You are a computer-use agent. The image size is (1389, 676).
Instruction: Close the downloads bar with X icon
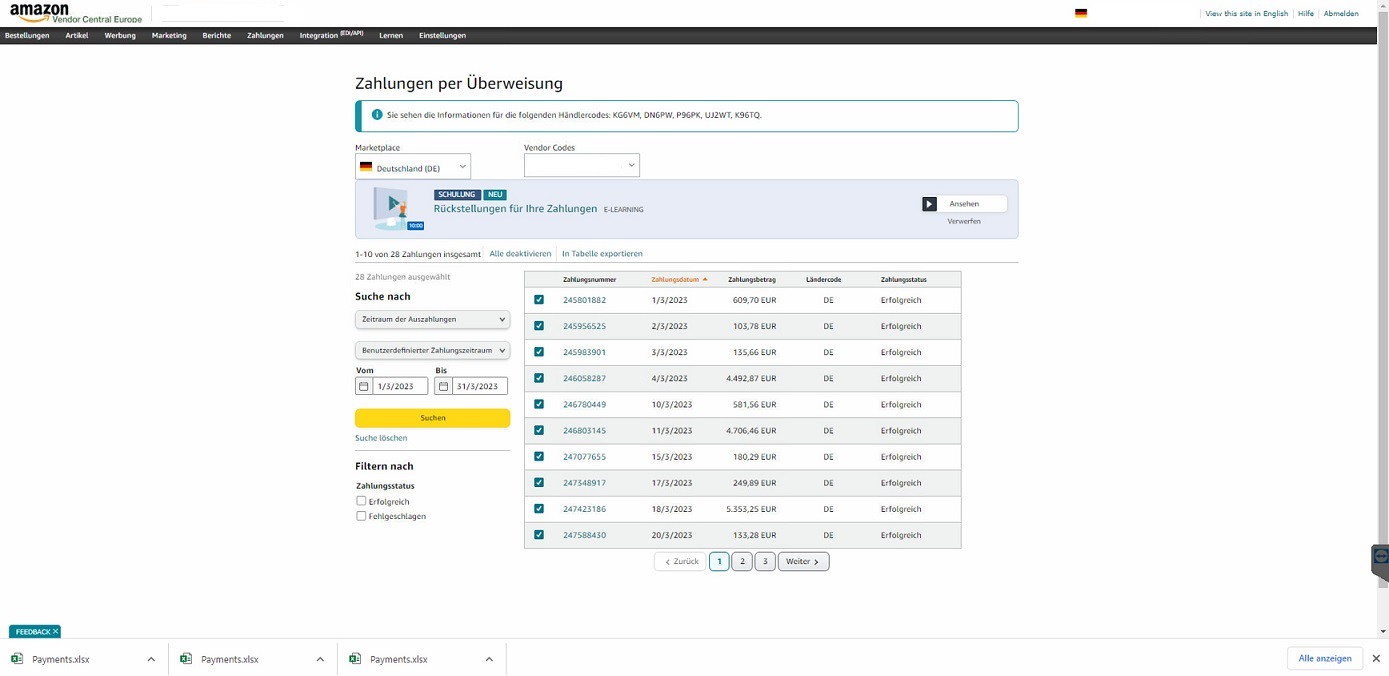coord(1376,659)
